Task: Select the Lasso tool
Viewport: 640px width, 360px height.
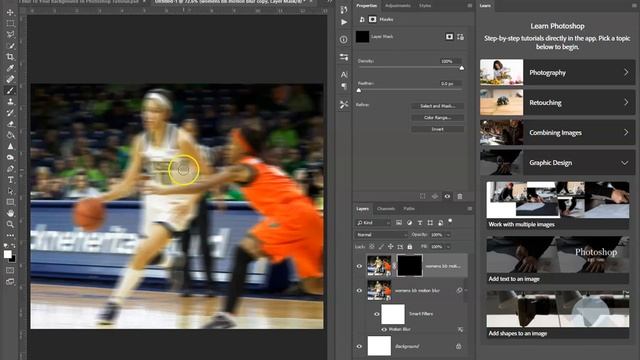Action: 10,34
